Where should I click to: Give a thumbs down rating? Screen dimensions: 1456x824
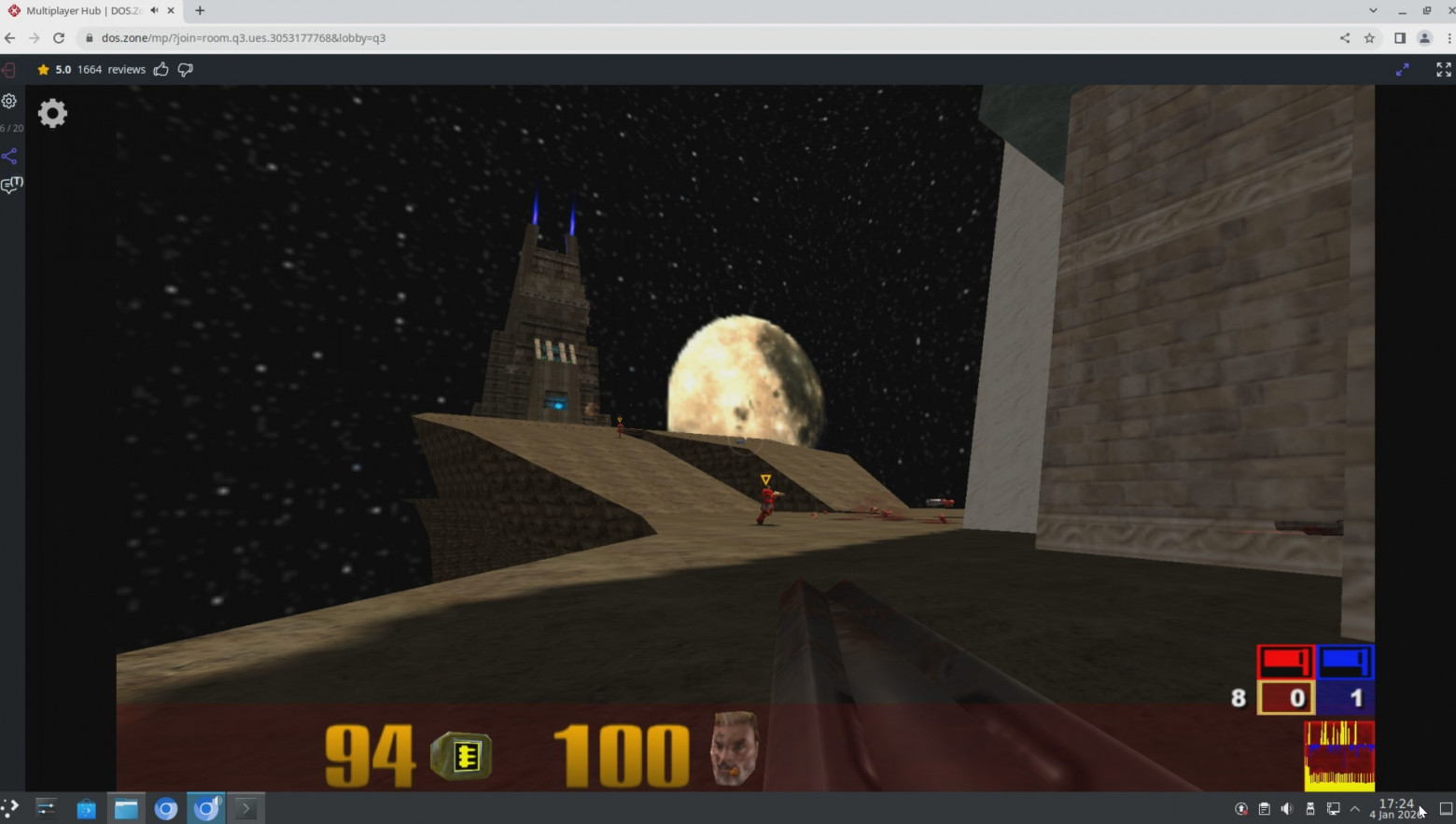coord(185,69)
